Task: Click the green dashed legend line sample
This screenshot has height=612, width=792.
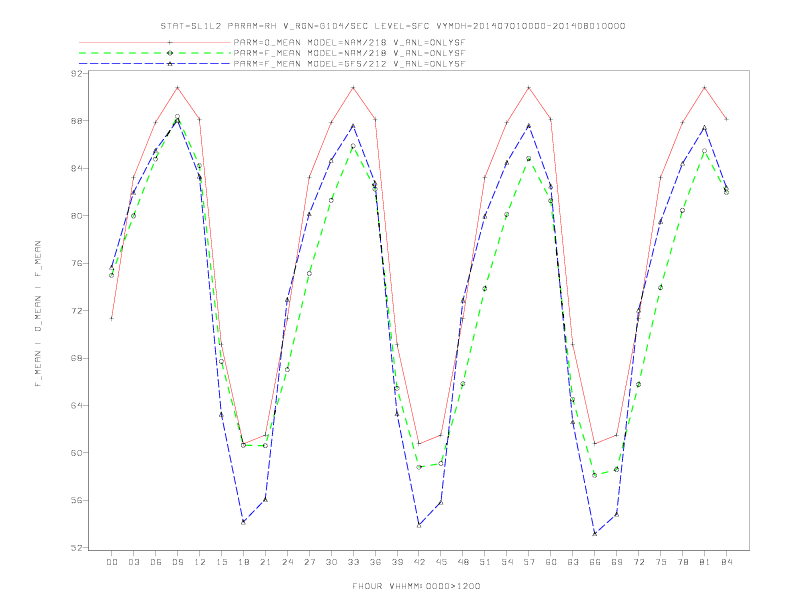Action: [155, 53]
